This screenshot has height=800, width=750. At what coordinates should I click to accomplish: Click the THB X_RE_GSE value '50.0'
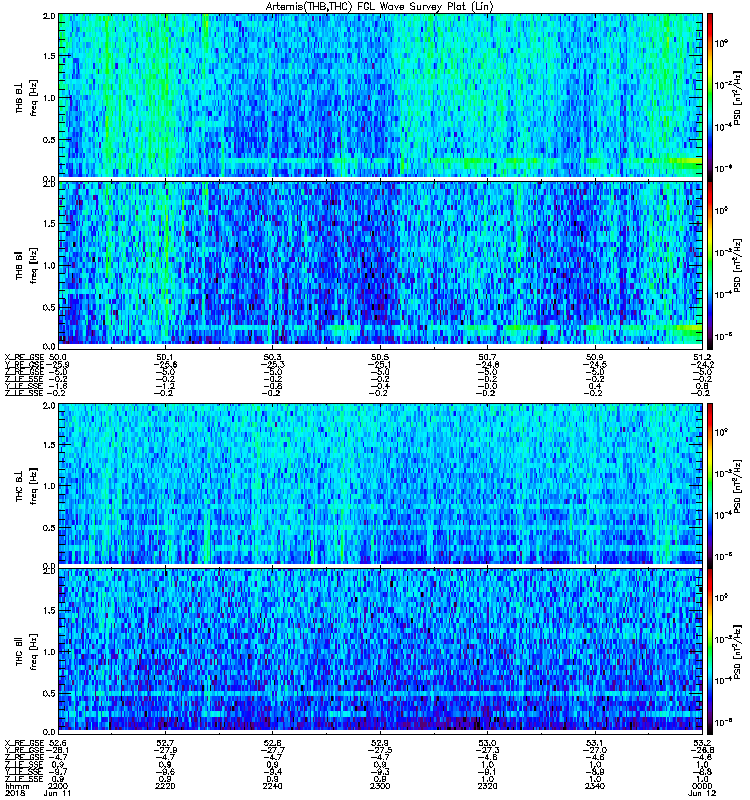click(x=58, y=358)
